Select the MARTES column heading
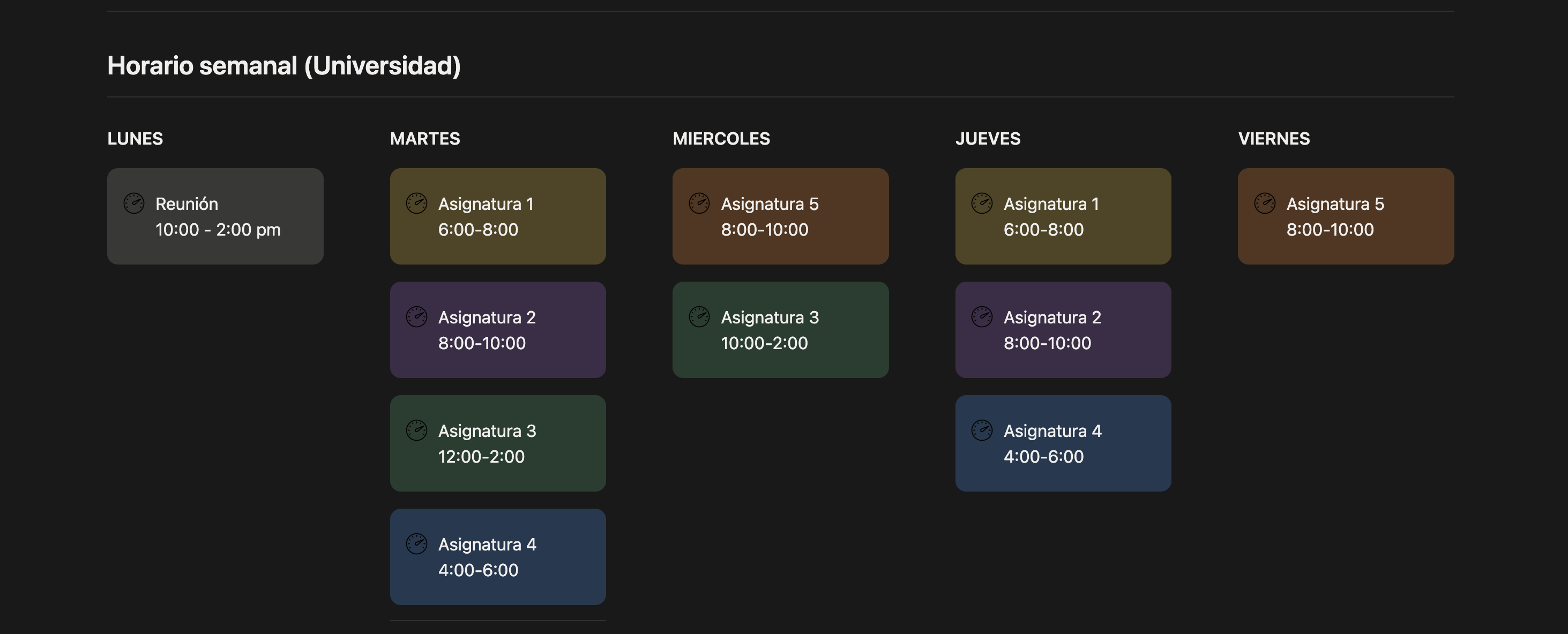The image size is (1568, 634). click(425, 139)
